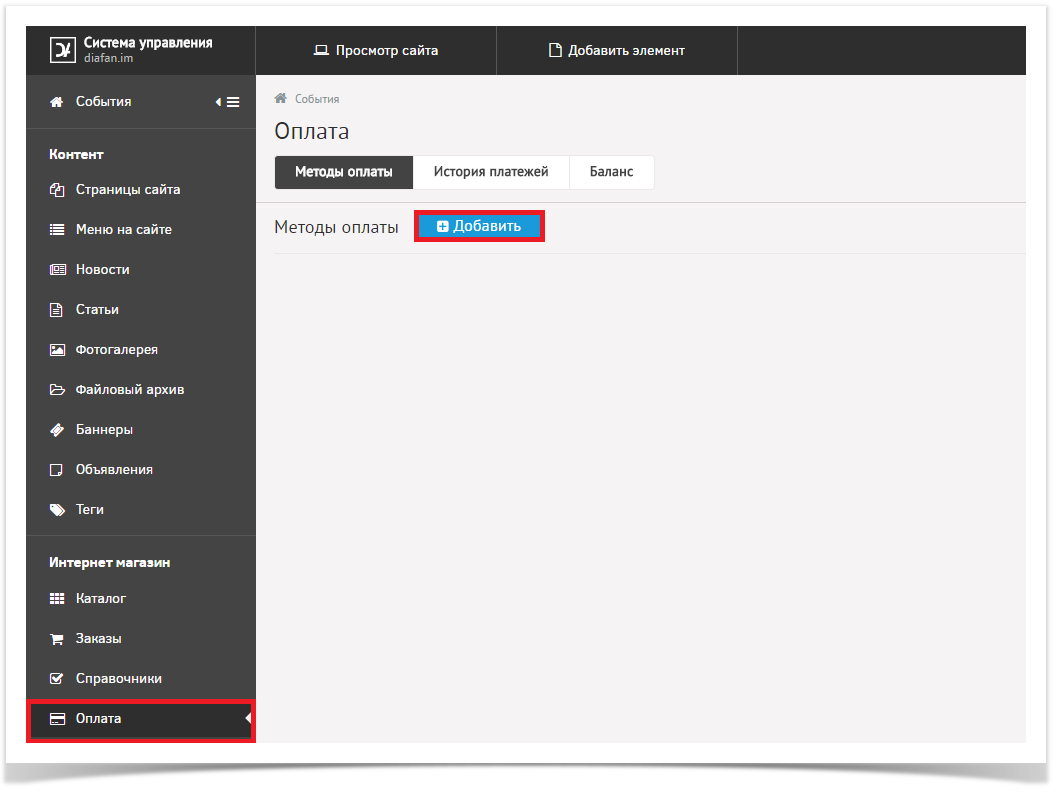Click the Фотогалерея image icon
Screen dimensions: 1060x792
57,350
